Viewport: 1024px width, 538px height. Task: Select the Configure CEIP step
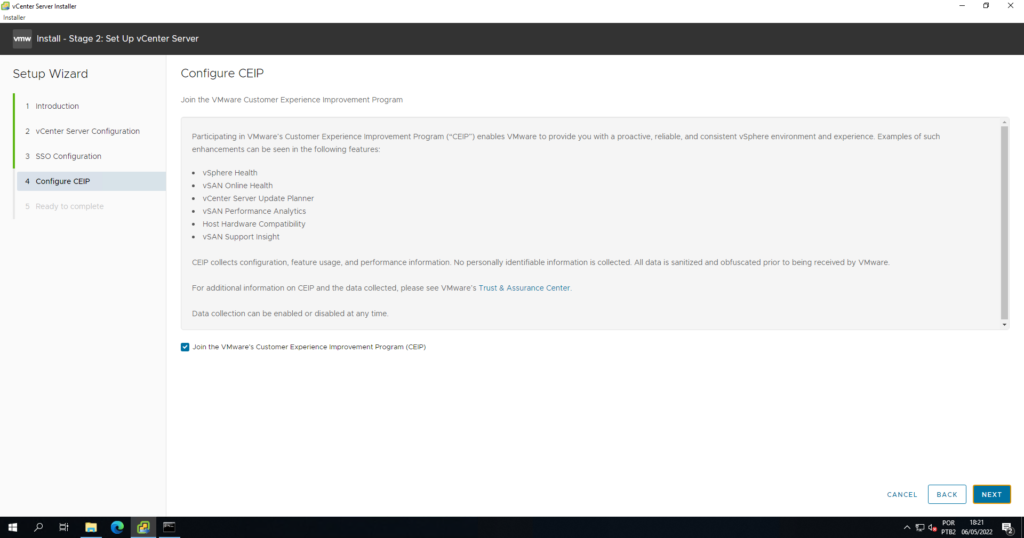click(91, 182)
